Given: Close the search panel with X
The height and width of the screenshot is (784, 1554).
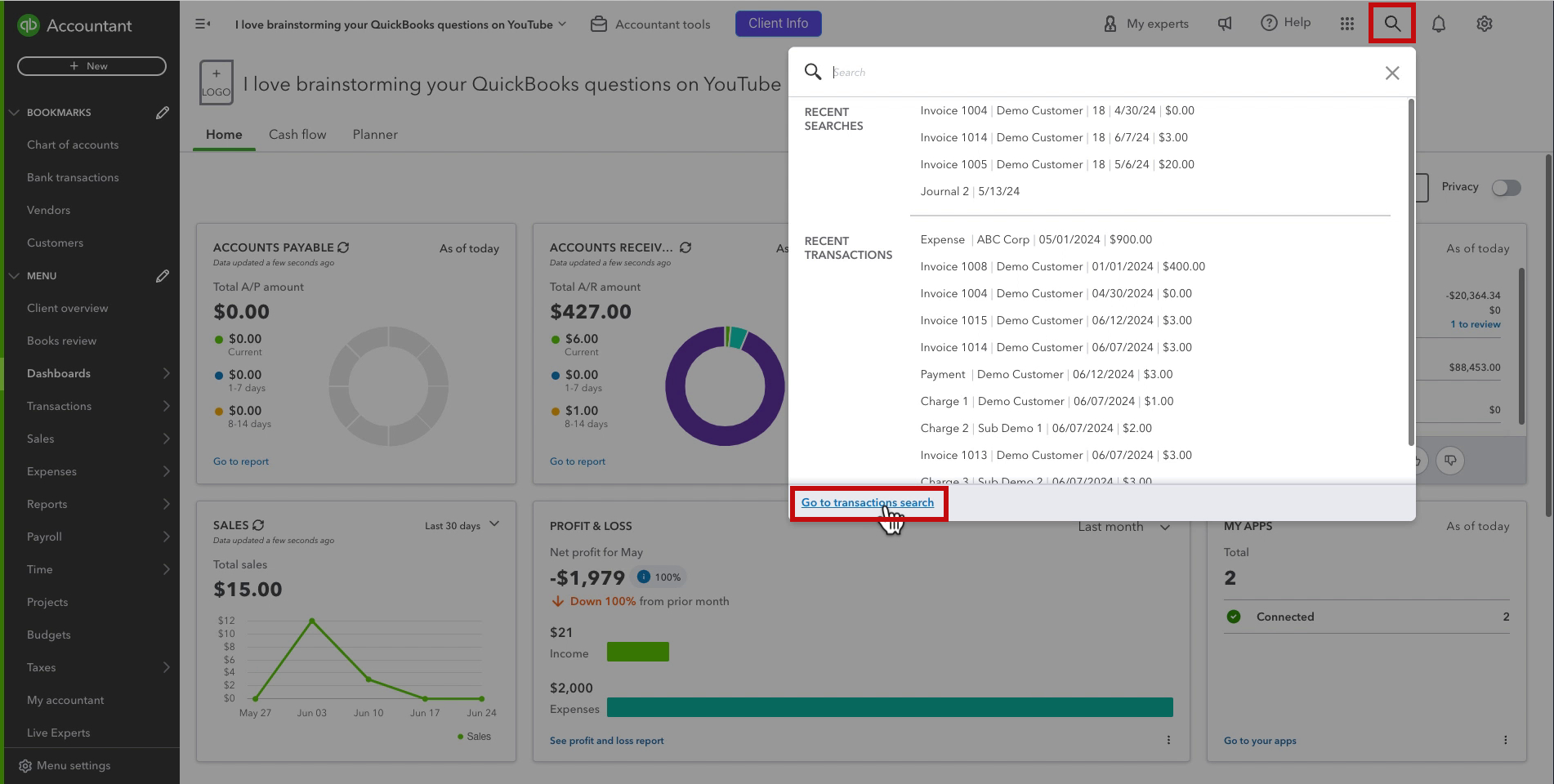Looking at the screenshot, I should [1392, 73].
